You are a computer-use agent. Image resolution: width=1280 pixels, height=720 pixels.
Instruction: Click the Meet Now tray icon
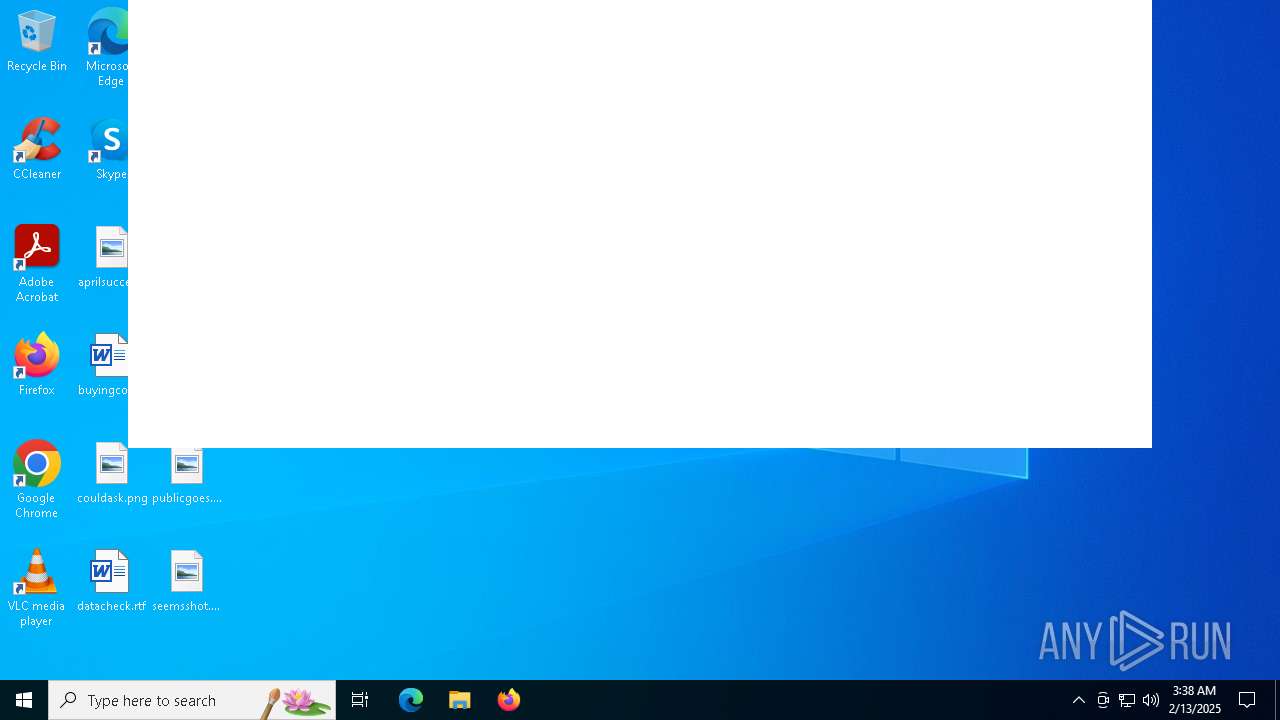tap(1103, 700)
